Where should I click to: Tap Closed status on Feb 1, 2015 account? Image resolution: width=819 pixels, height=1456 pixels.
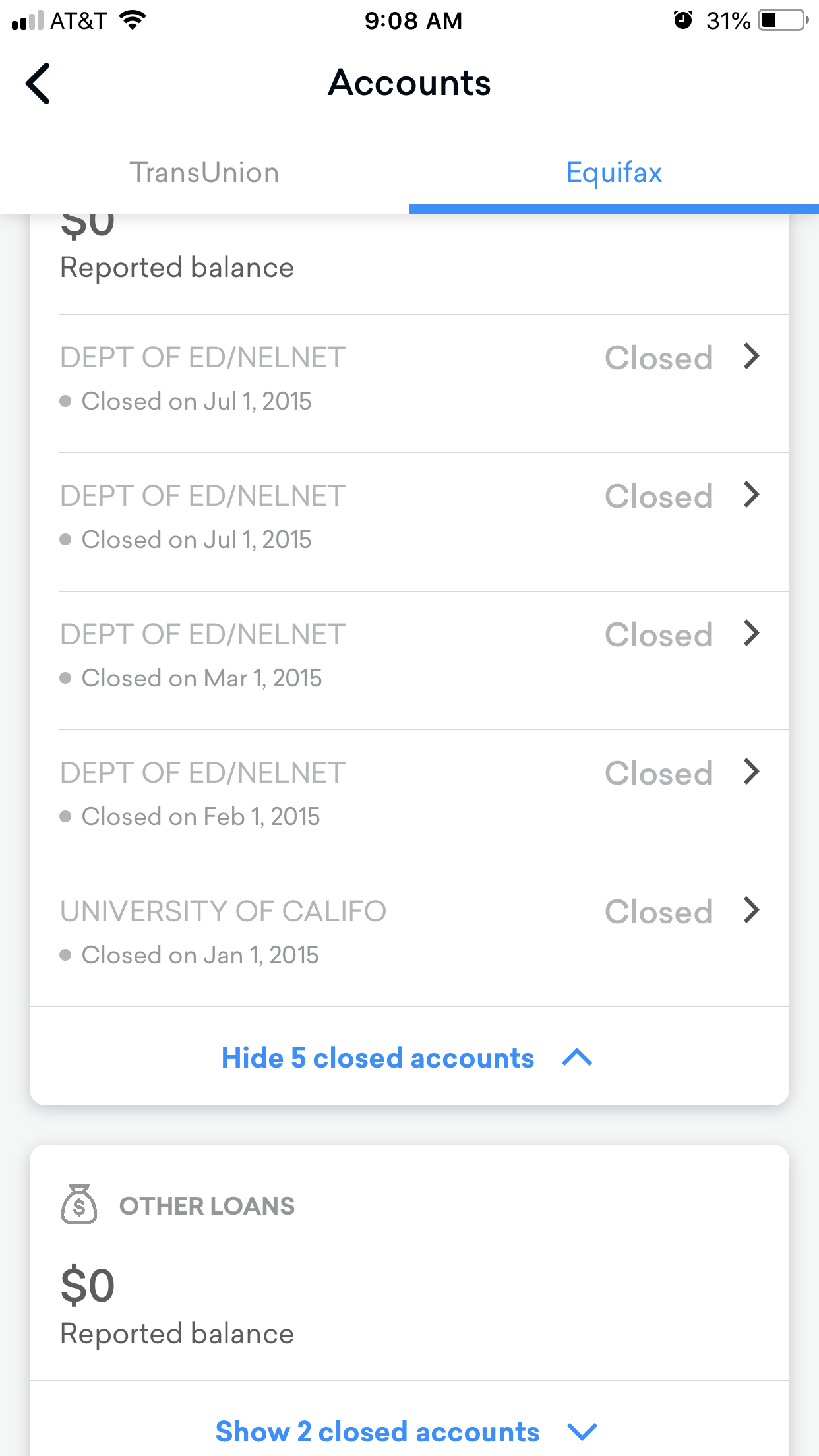pos(658,773)
